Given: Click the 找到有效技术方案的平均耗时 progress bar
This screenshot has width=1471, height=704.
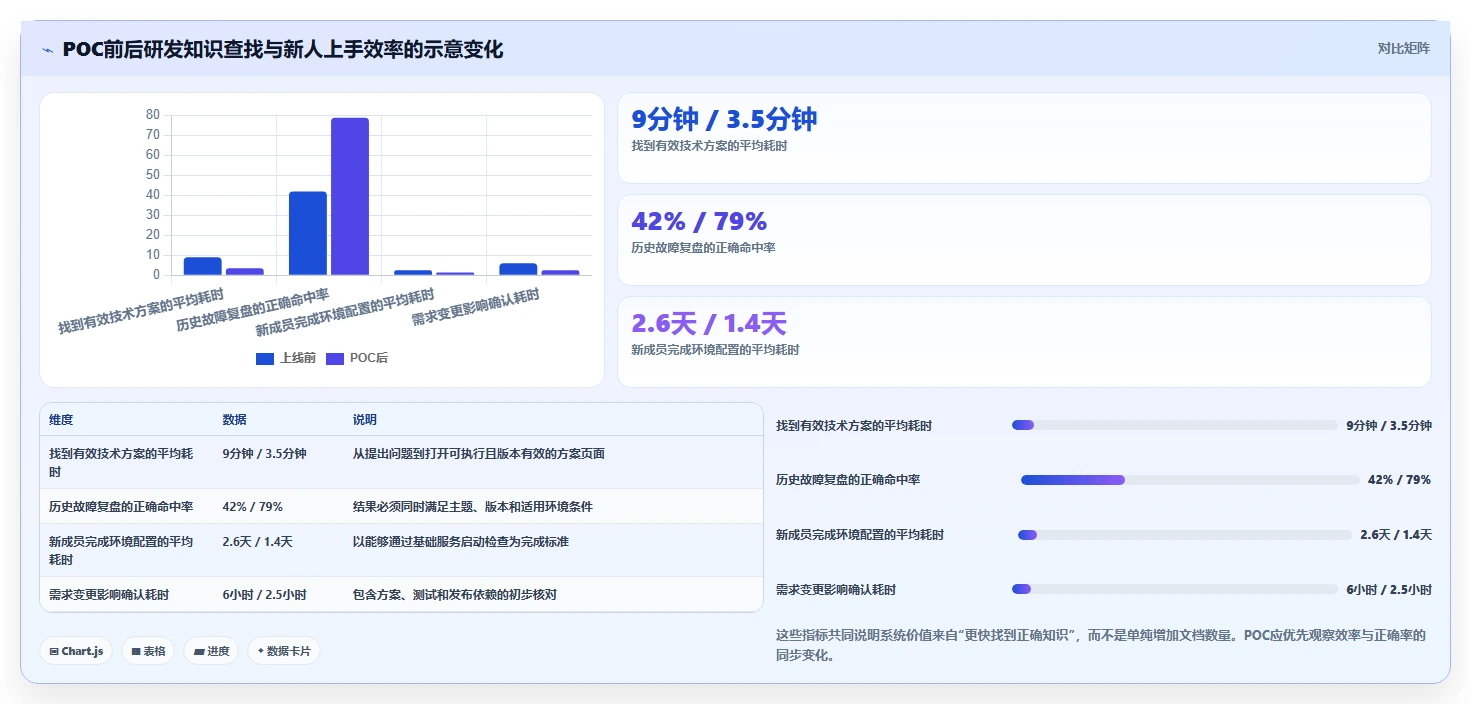Looking at the screenshot, I should click(x=1174, y=425).
